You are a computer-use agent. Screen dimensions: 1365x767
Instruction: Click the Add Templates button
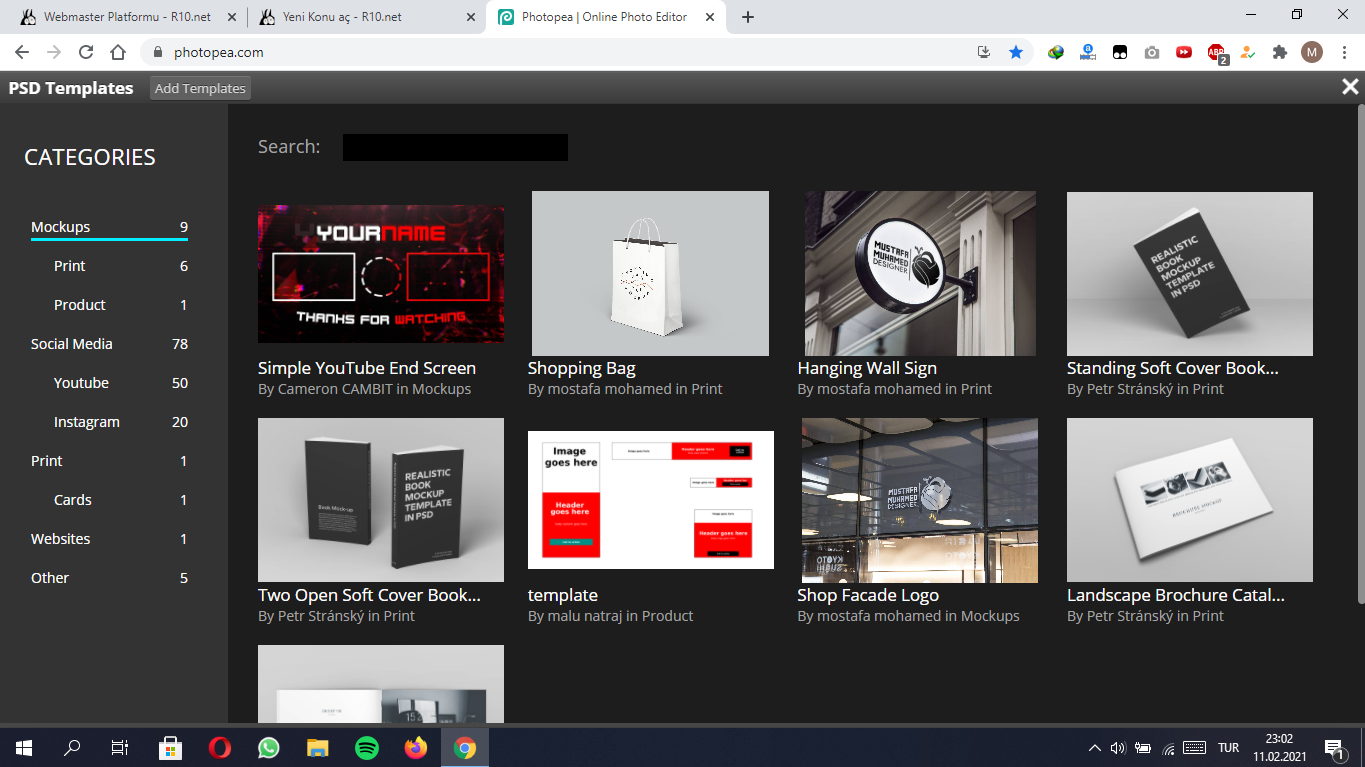coord(200,88)
